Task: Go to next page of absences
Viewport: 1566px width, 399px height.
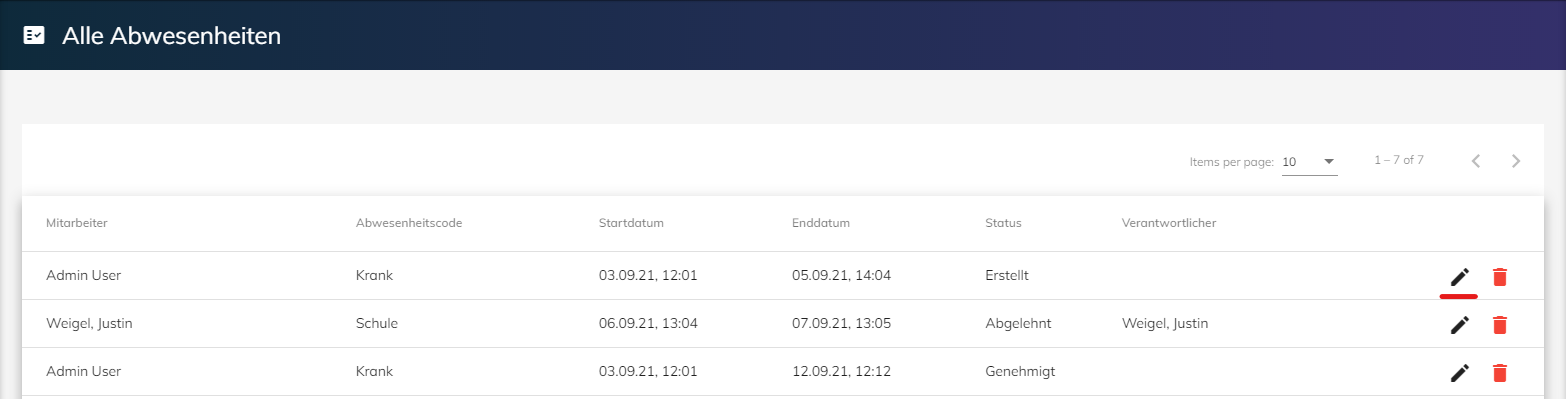Action: (1516, 160)
